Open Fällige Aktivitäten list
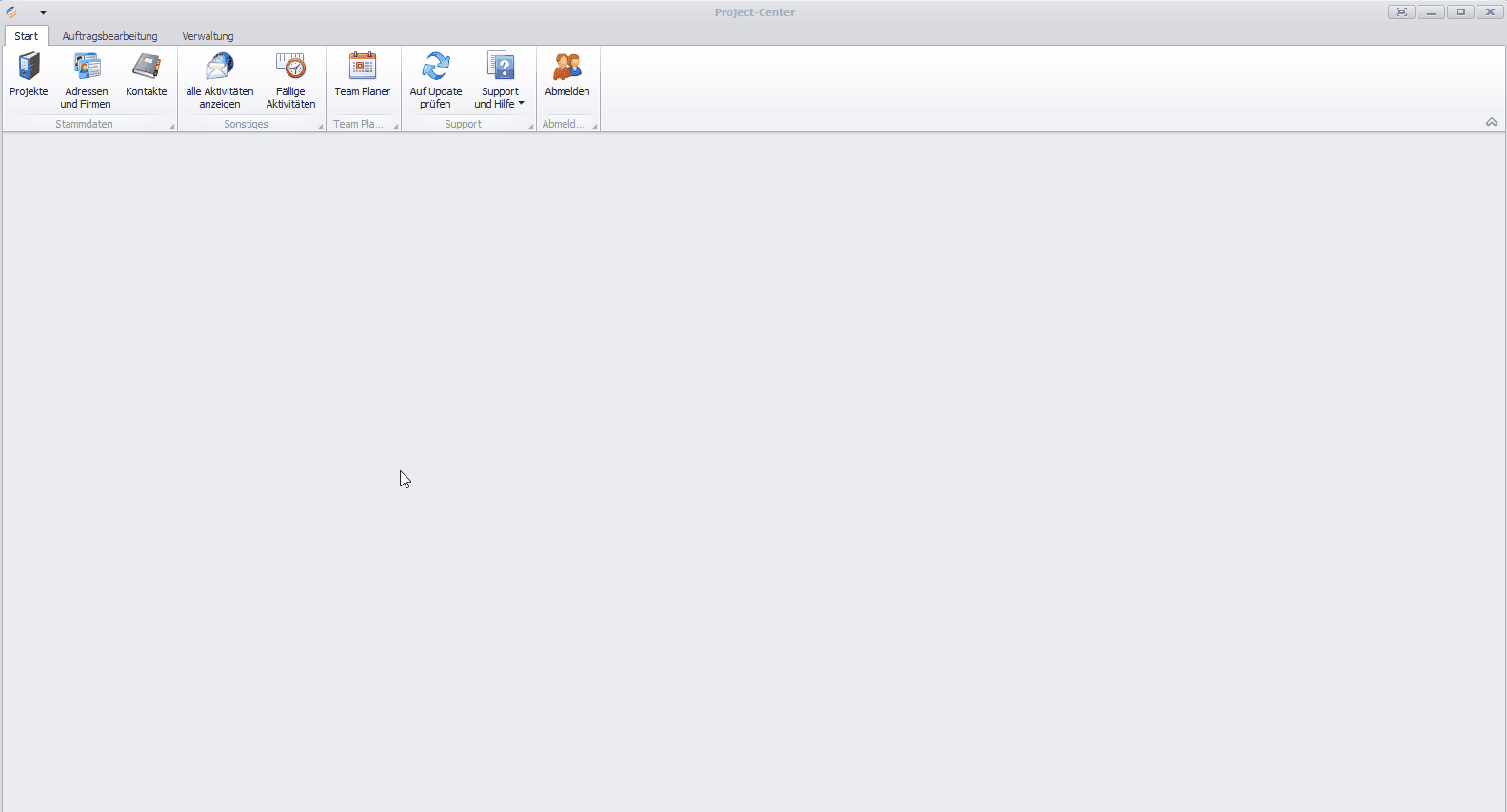 (x=290, y=68)
